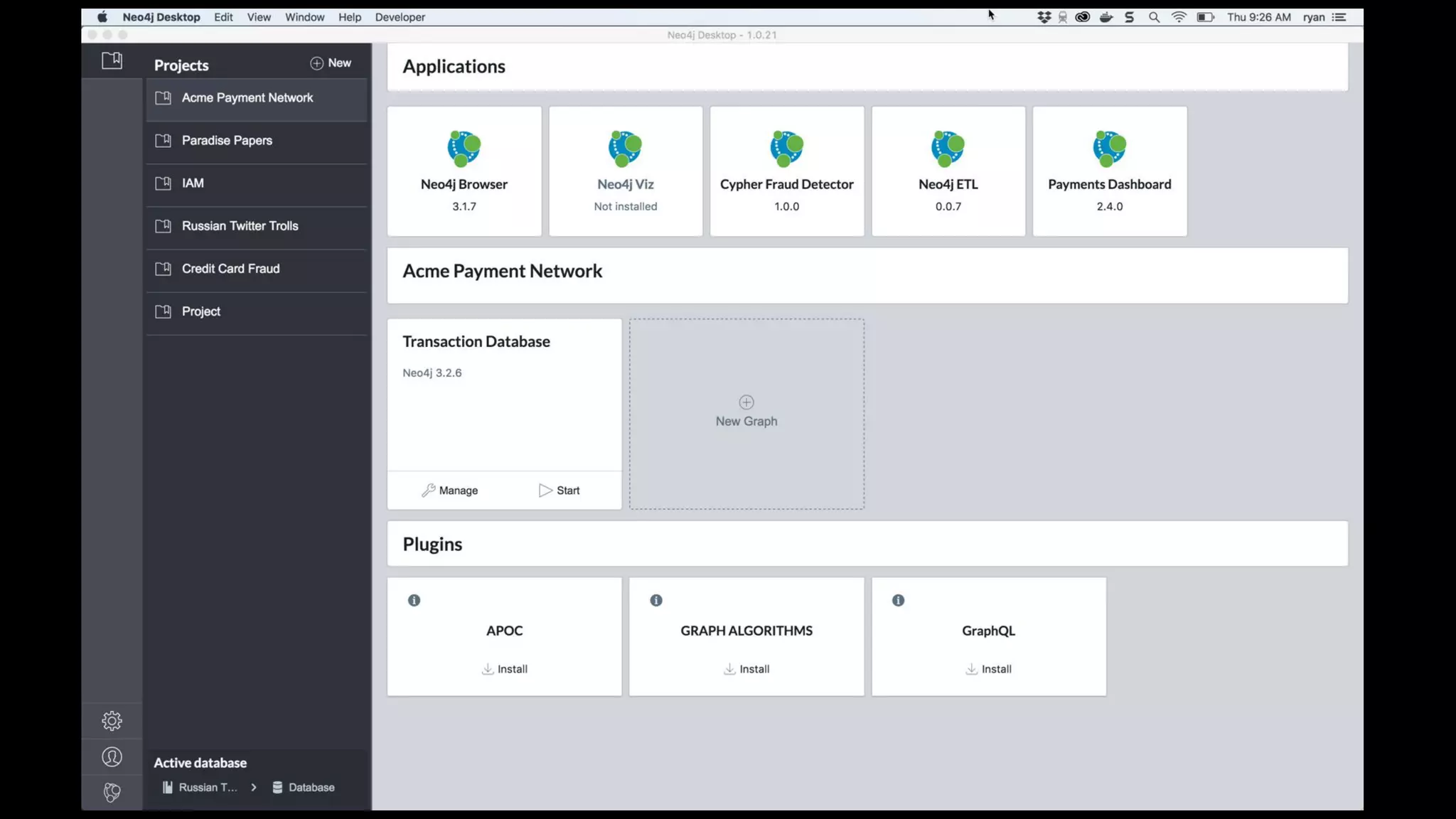Select Acme Payment Network project

(x=257, y=98)
